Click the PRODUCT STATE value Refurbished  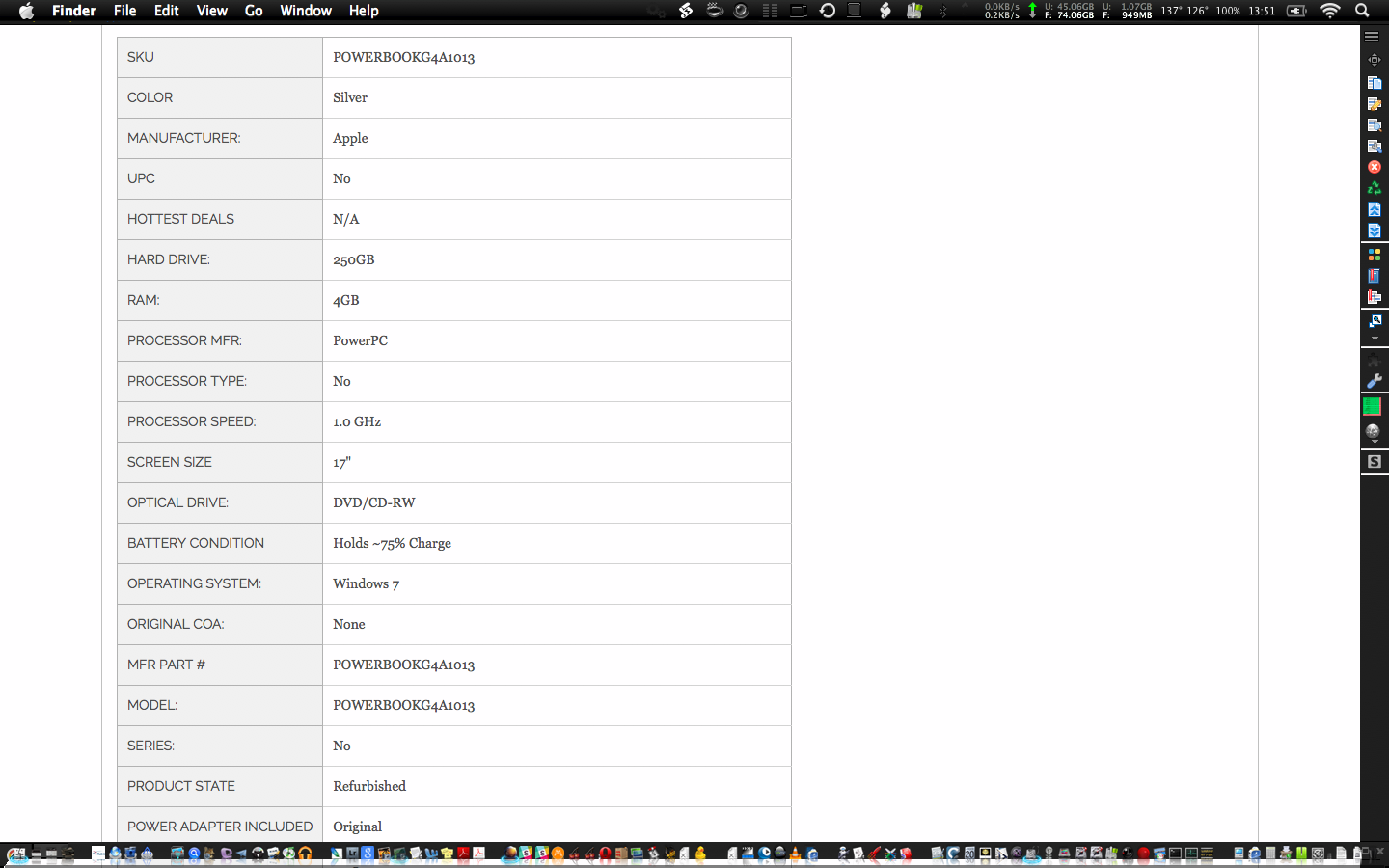(369, 786)
